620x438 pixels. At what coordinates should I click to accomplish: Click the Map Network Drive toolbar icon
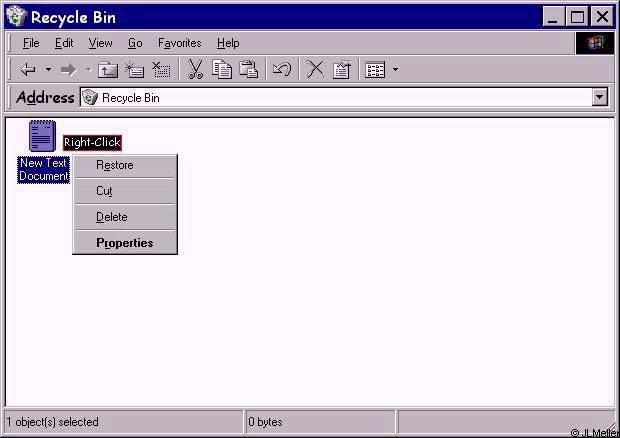(x=134, y=70)
